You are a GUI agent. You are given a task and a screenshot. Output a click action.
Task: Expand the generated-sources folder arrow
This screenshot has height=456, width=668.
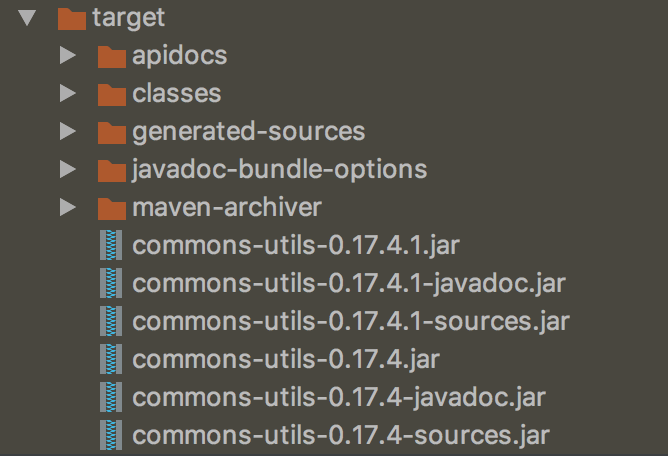tap(68, 131)
